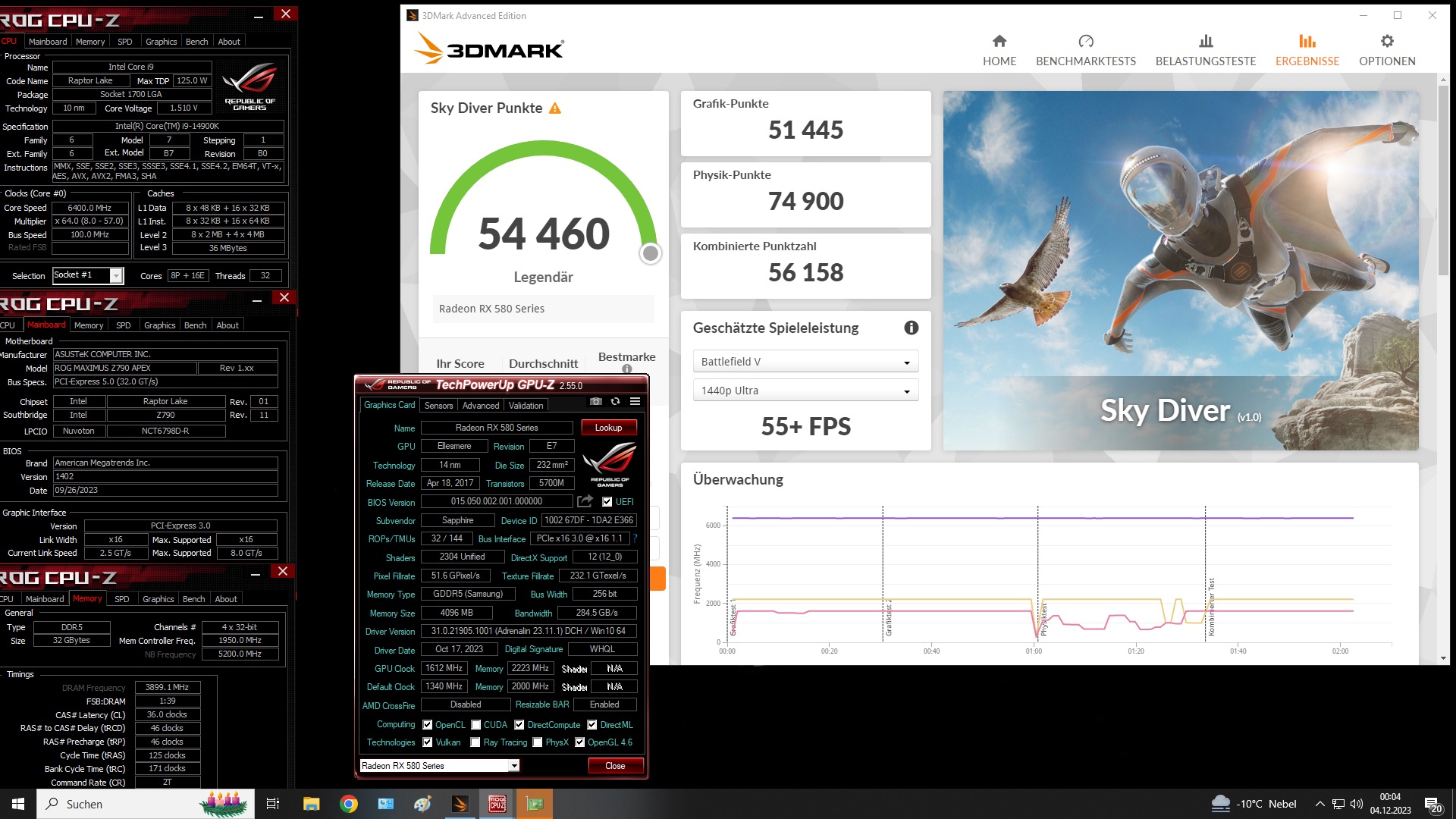Click the volume speaker tray icon
Viewport: 1456px width, 819px height.
[1357, 804]
